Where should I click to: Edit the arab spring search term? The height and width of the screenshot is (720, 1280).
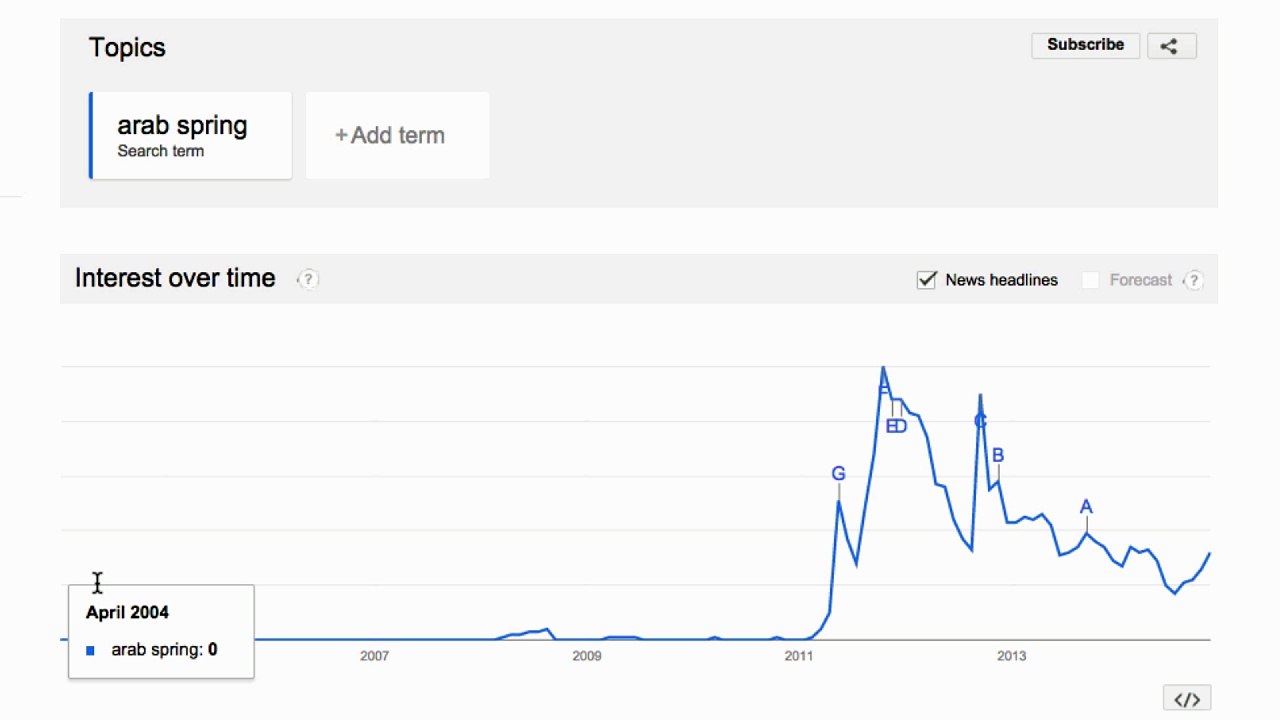182,126
